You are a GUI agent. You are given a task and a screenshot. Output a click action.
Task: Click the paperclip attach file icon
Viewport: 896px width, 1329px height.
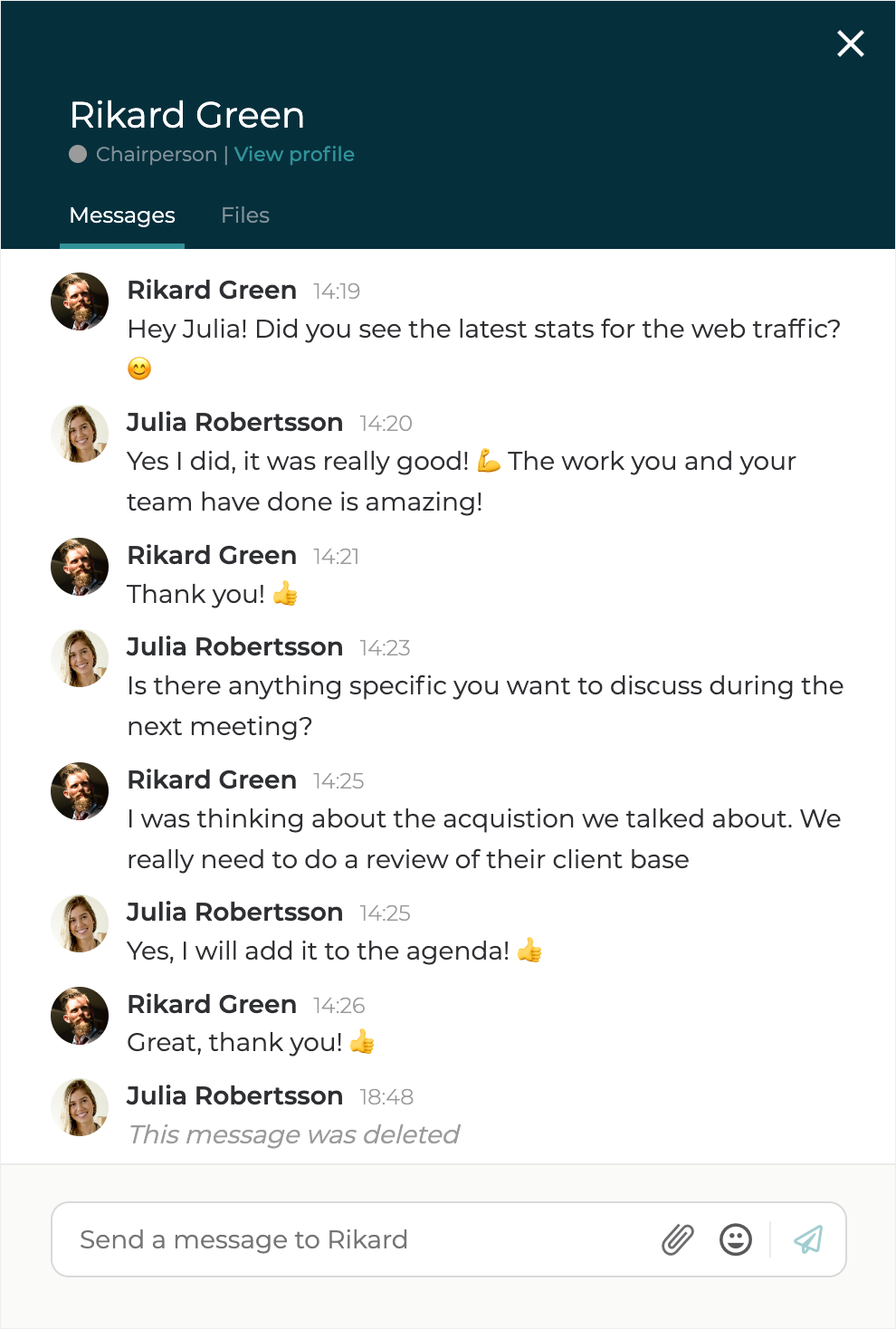(x=677, y=1239)
